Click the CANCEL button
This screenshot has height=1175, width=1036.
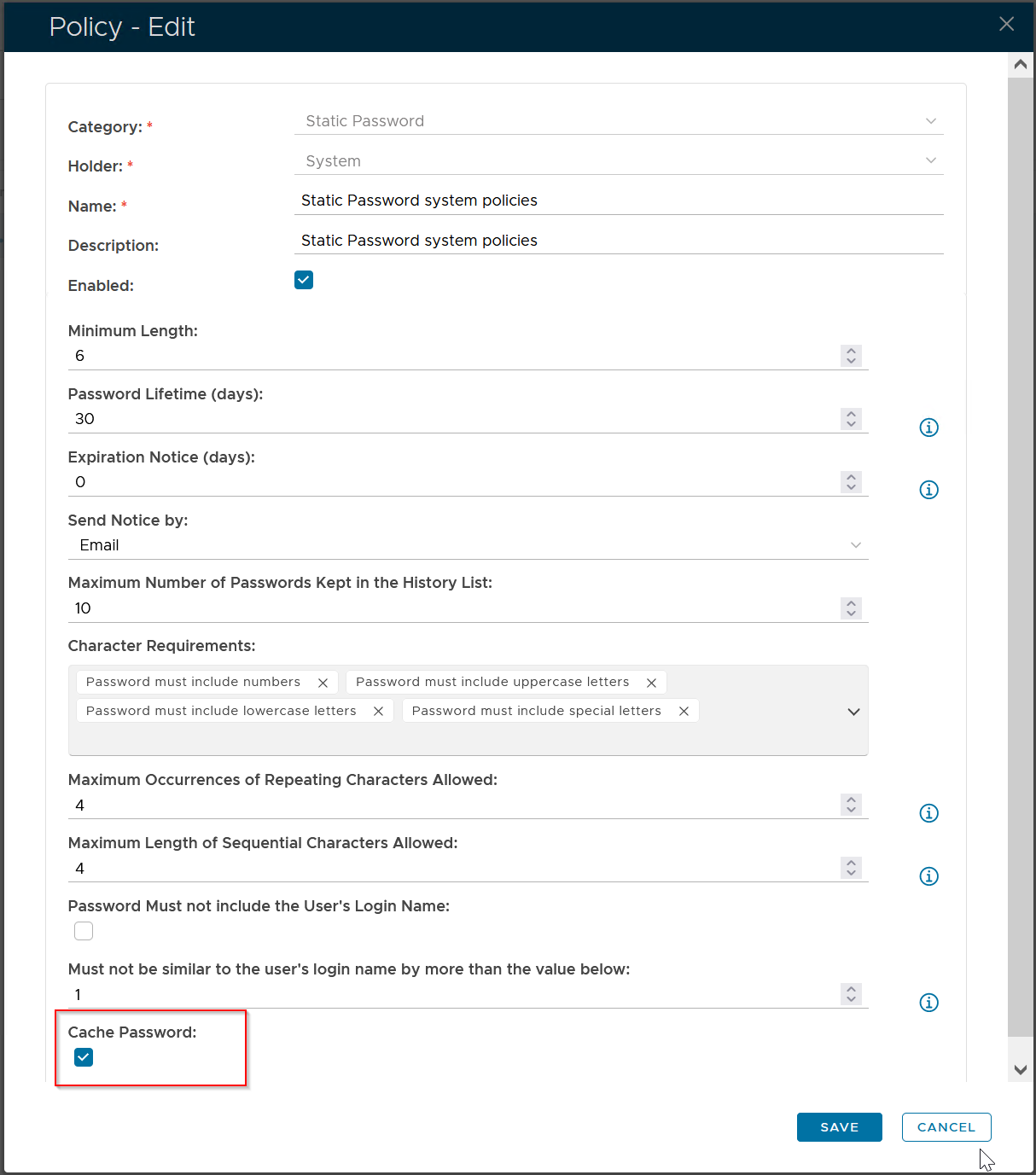pos(946,1127)
